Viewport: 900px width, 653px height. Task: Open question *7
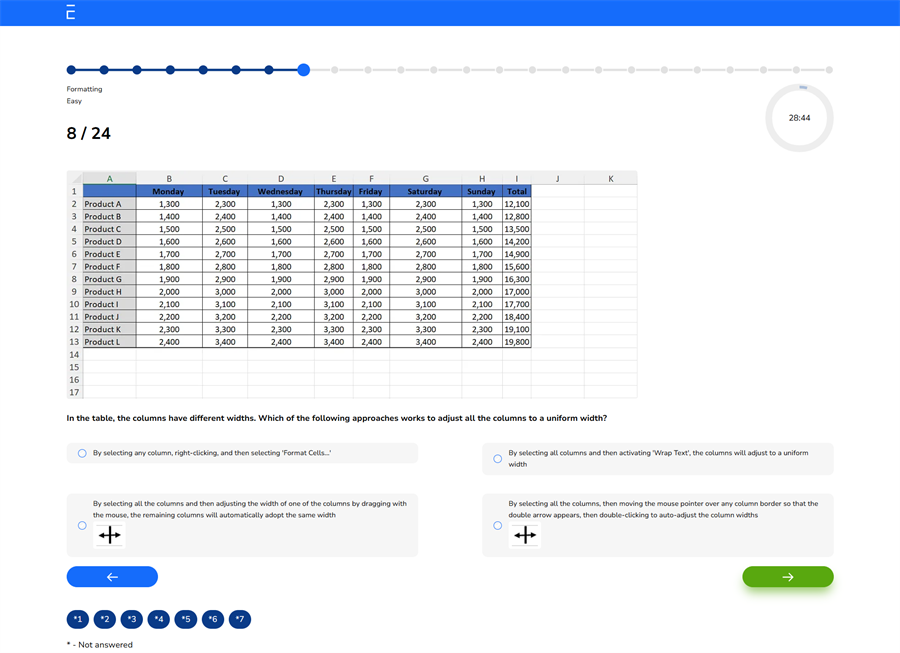[x=239, y=619]
